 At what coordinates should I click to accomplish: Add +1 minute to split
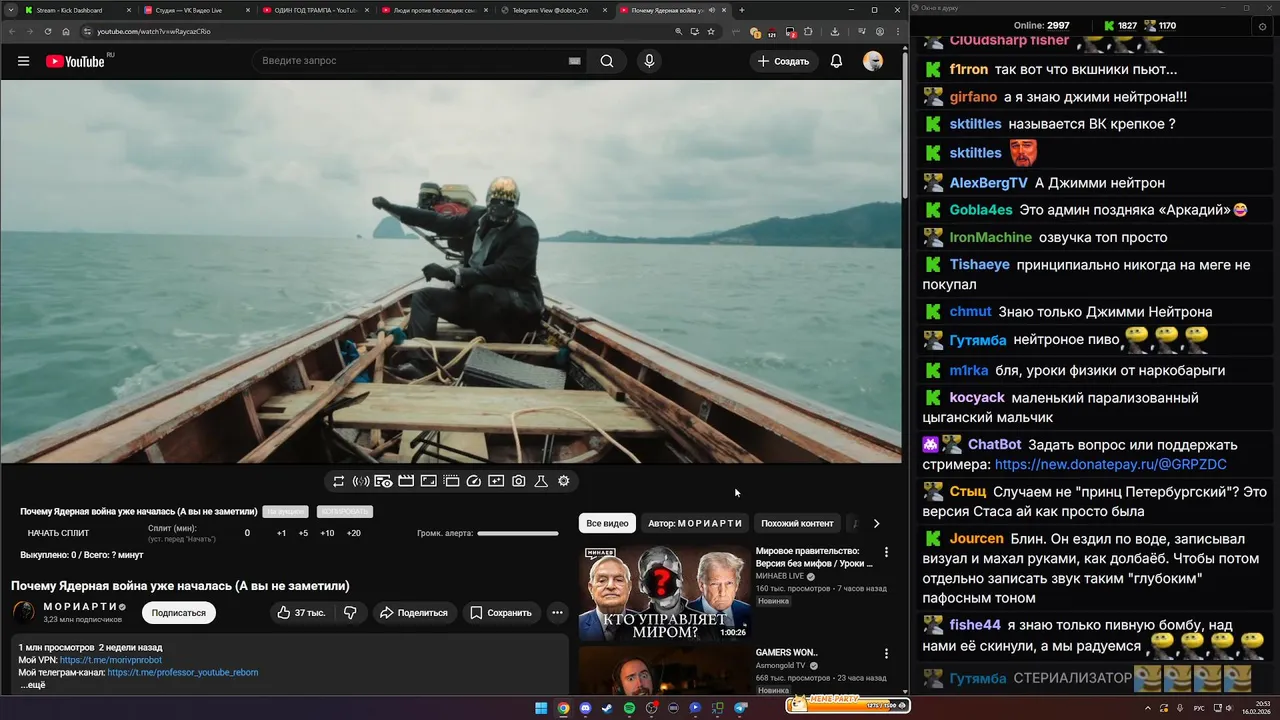281,533
